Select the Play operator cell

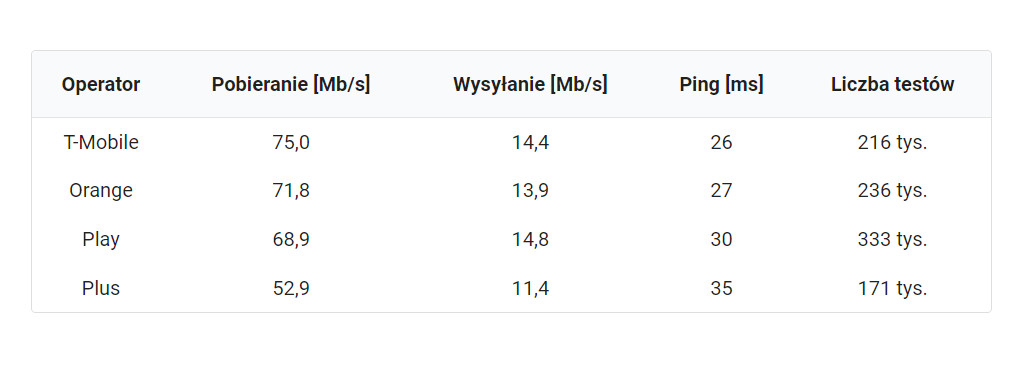[101, 240]
